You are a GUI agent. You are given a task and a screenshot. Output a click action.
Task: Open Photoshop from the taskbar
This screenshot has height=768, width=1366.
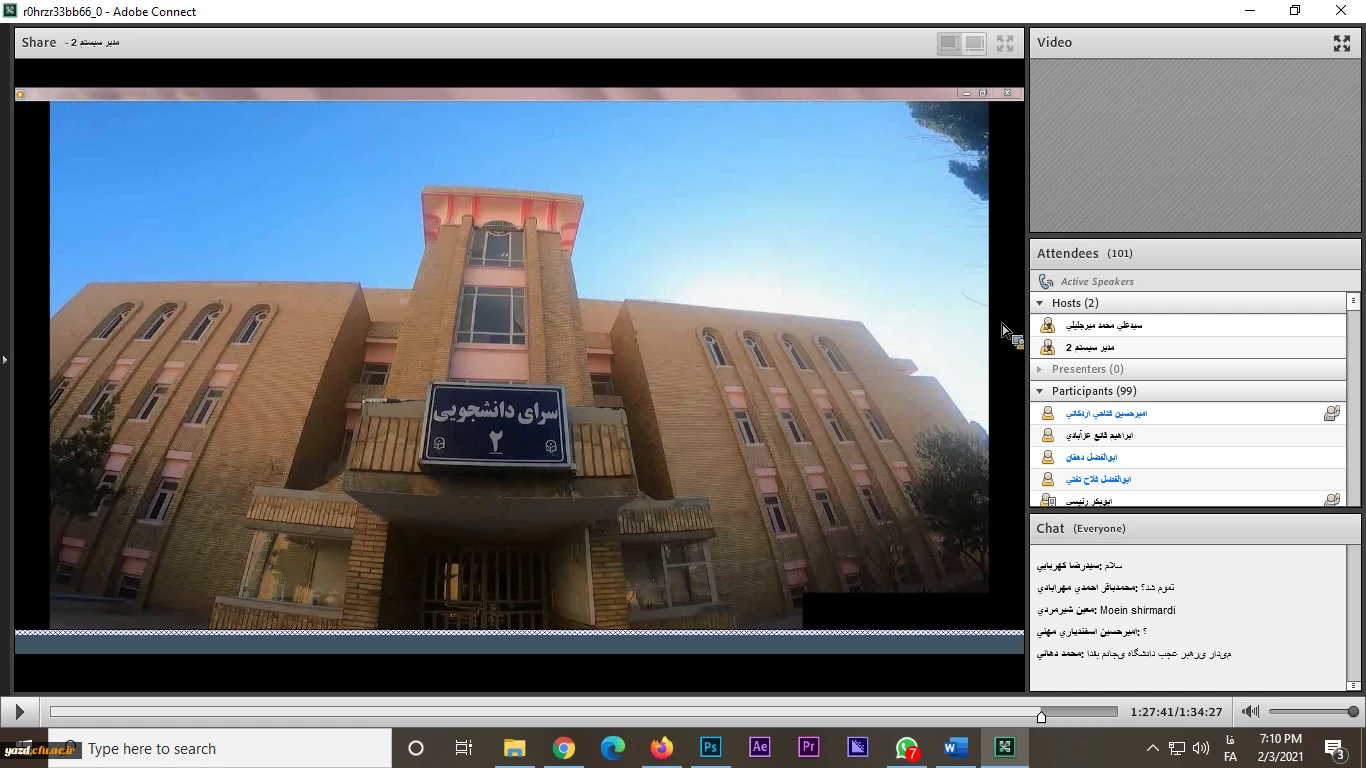pyautogui.click(x=711, y=748)
